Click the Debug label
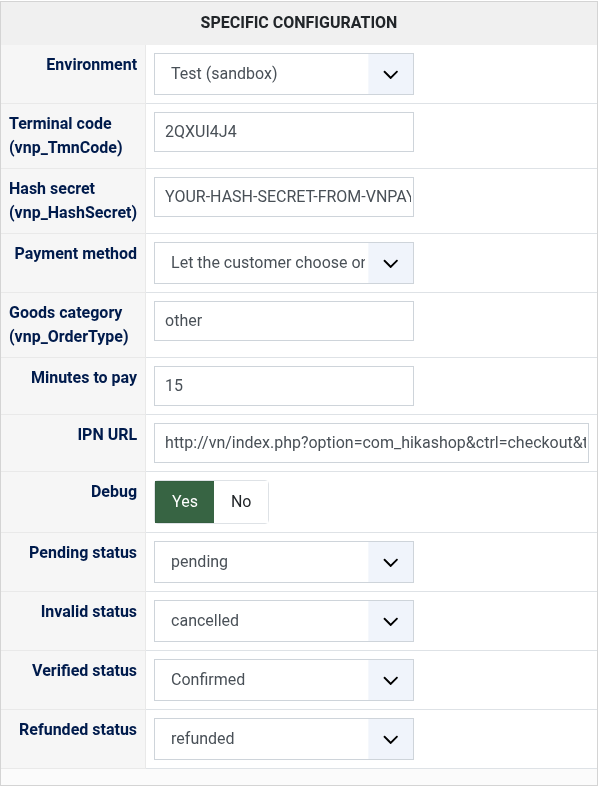This screenshot has height=786, width=598. coord(114,492)
